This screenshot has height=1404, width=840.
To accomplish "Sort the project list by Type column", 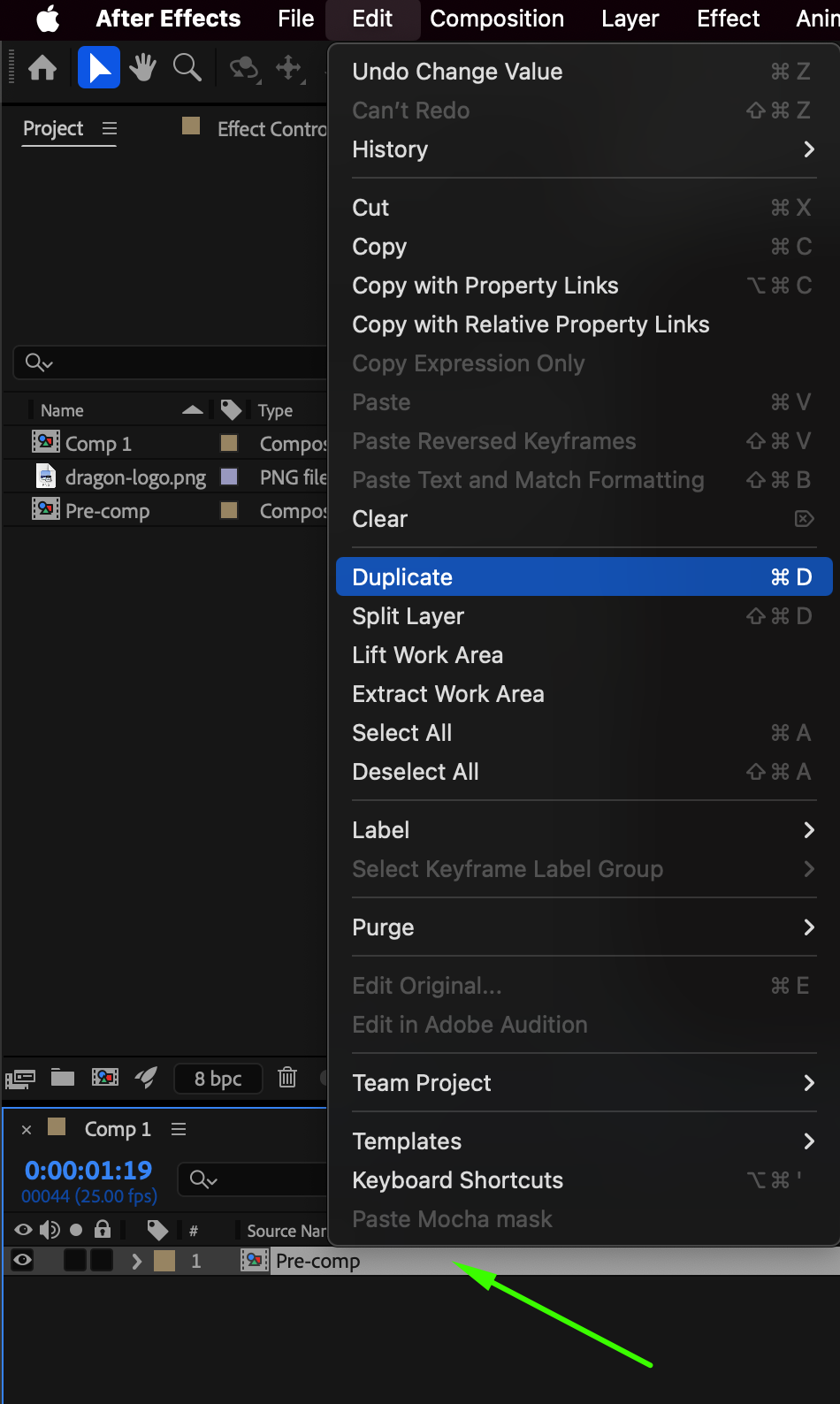I will pos(275,410).
